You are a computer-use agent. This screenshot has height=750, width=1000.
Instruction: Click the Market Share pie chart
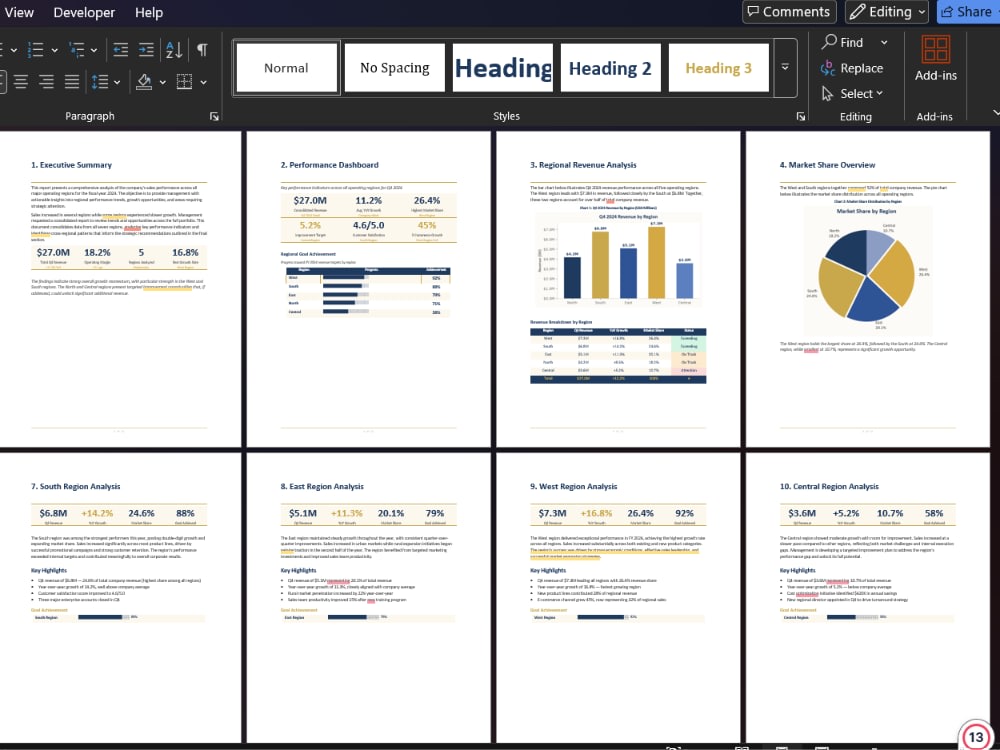click(867, 270)
